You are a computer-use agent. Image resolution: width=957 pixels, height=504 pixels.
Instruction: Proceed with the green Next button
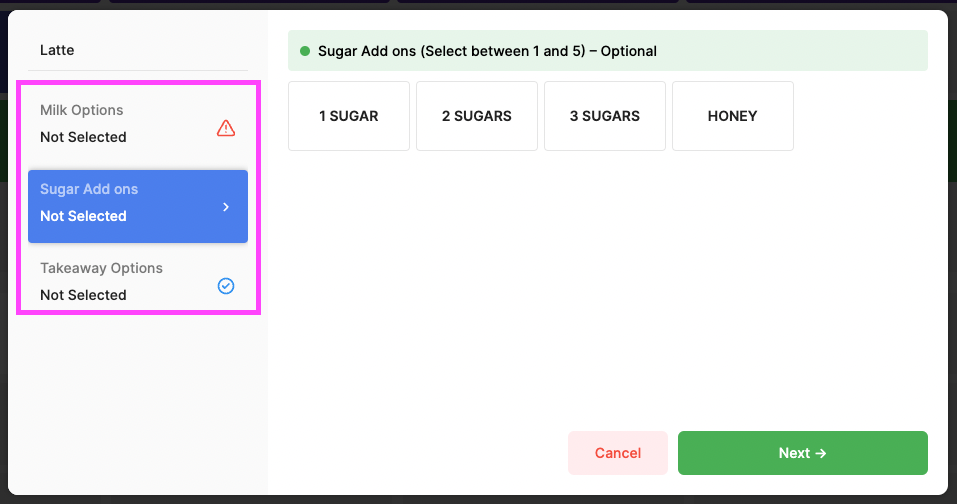coord(803,453)
